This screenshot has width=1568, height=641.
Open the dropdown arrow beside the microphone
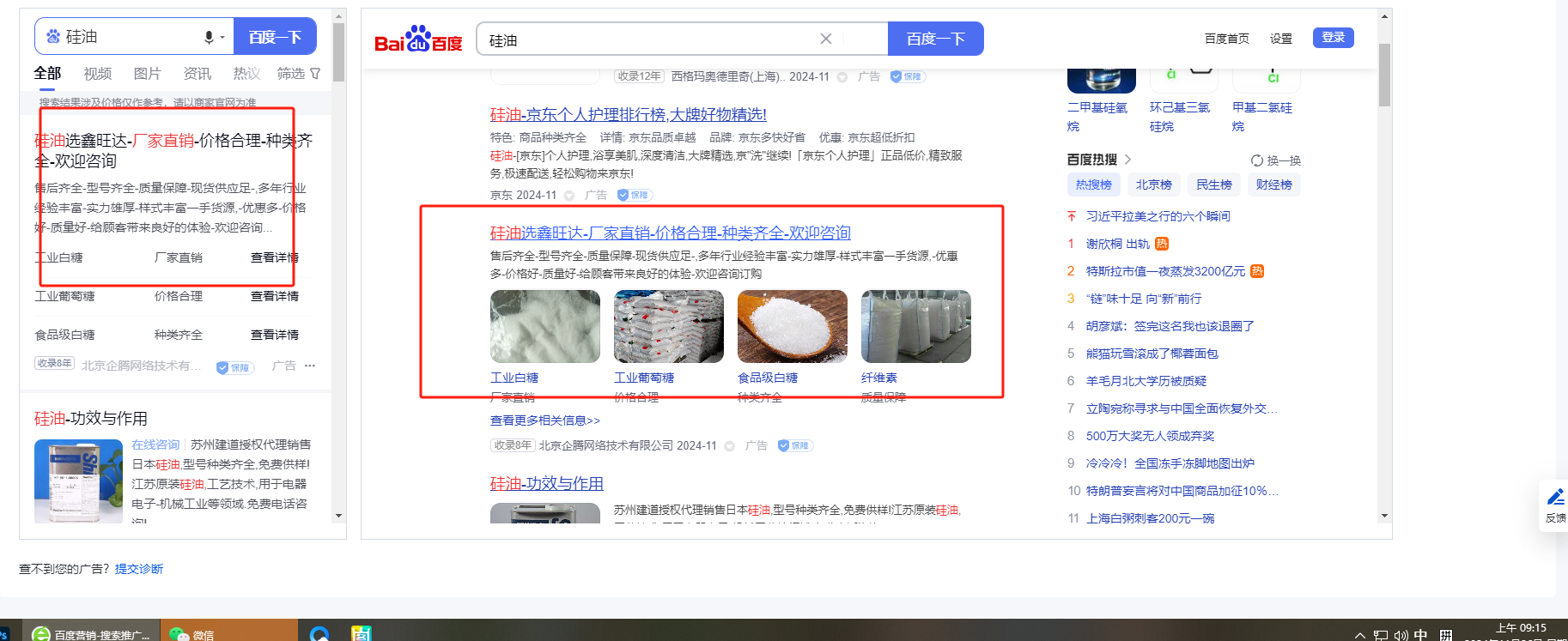coord(222,38)
